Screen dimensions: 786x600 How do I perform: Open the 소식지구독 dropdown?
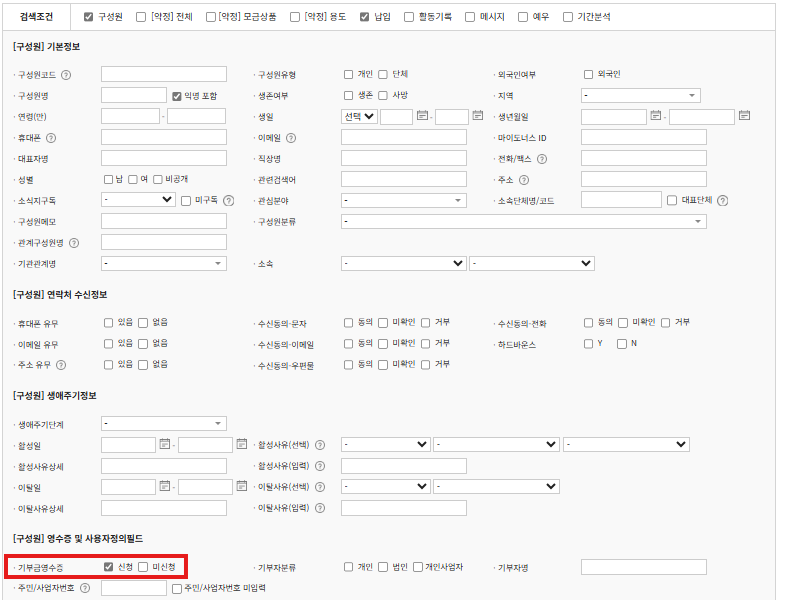click(138, 200)
